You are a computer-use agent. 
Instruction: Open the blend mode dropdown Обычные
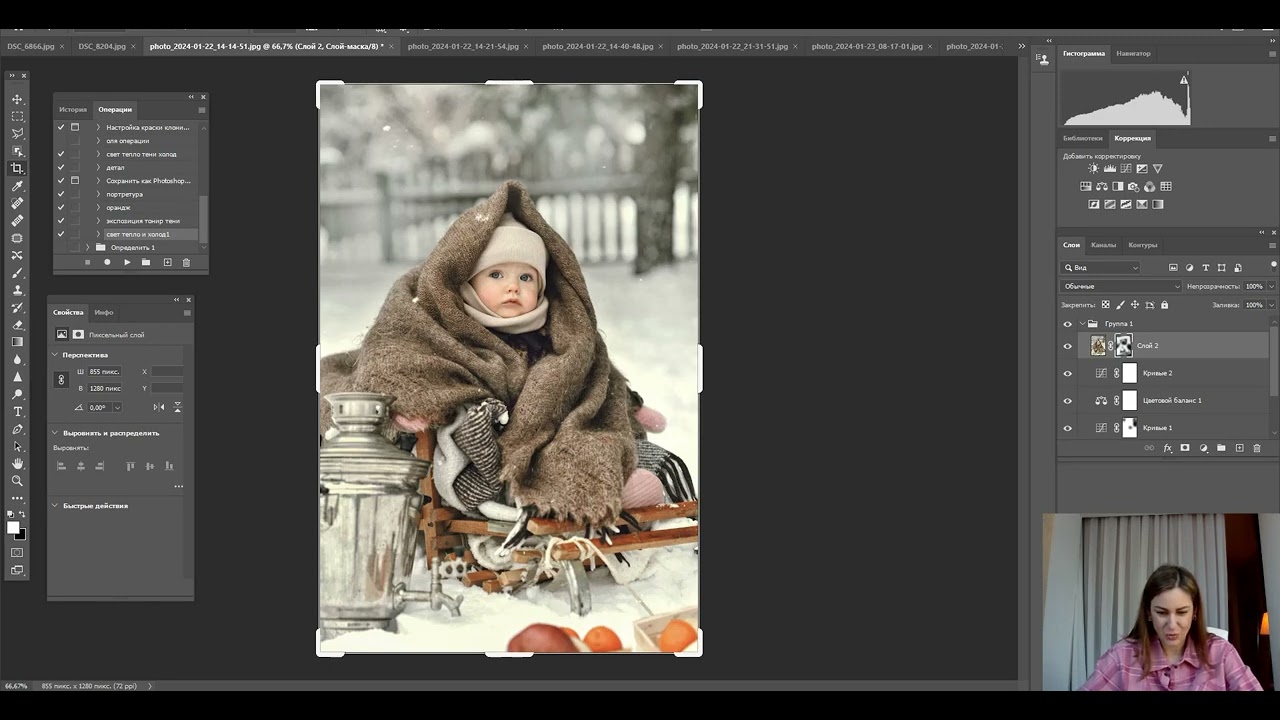click(1121, 286)
